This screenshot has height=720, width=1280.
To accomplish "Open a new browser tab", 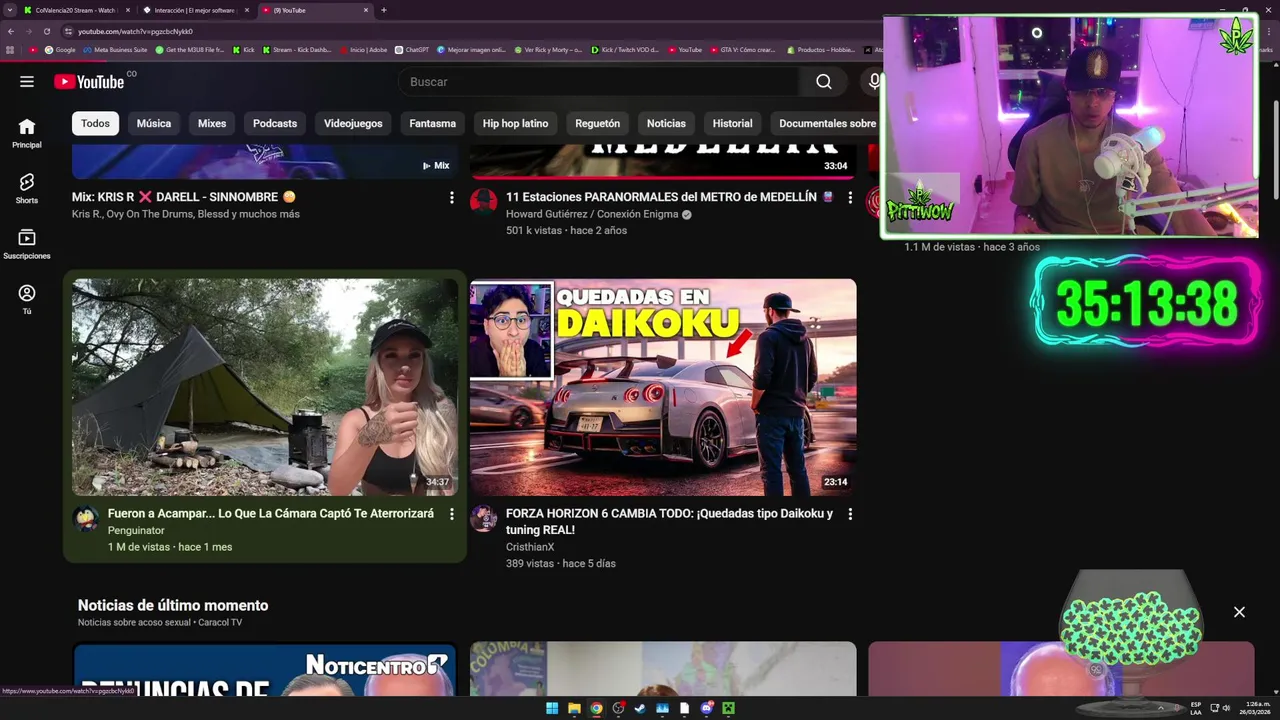I will click(384, 10).
